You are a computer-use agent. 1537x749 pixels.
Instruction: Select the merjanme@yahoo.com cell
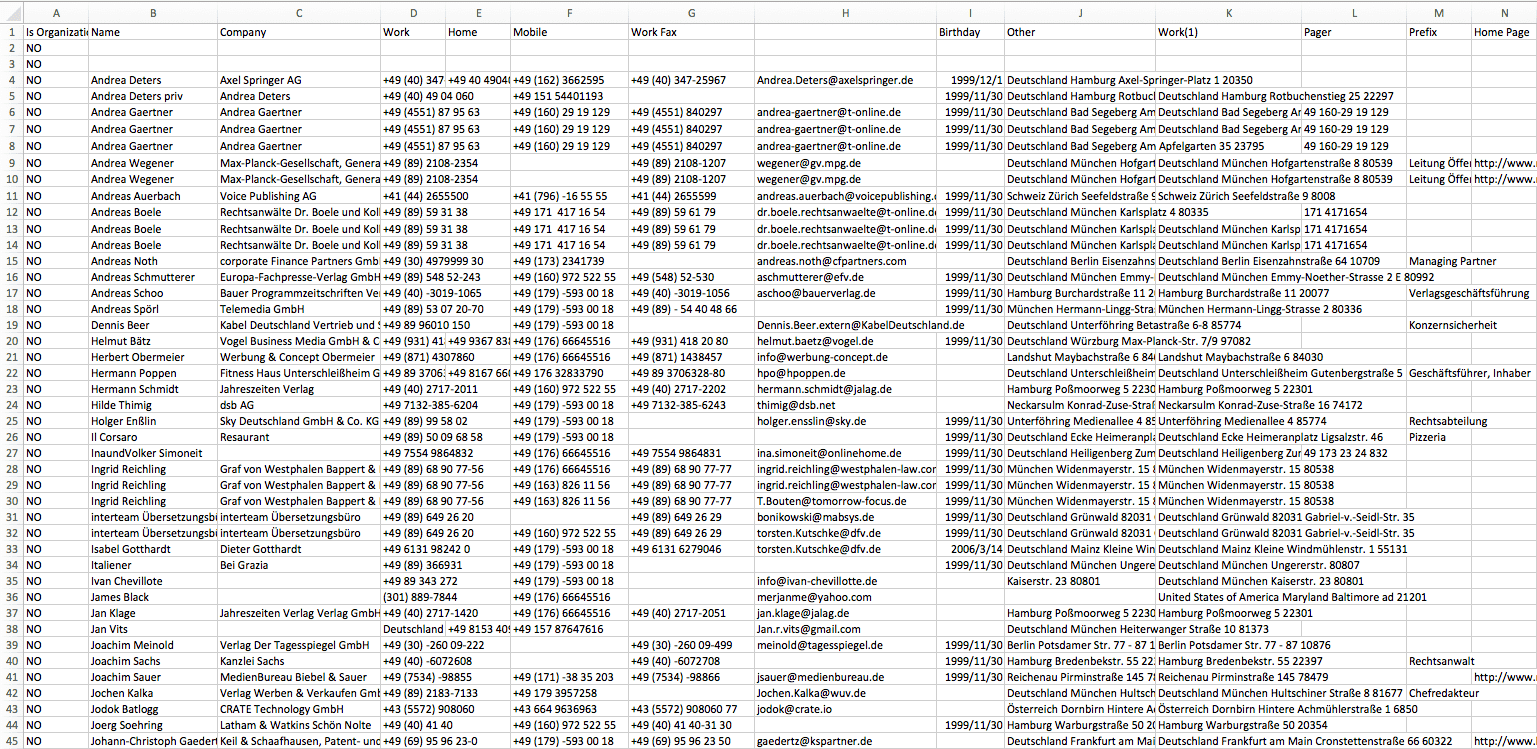pyautogui.click(x=845, y=597)
